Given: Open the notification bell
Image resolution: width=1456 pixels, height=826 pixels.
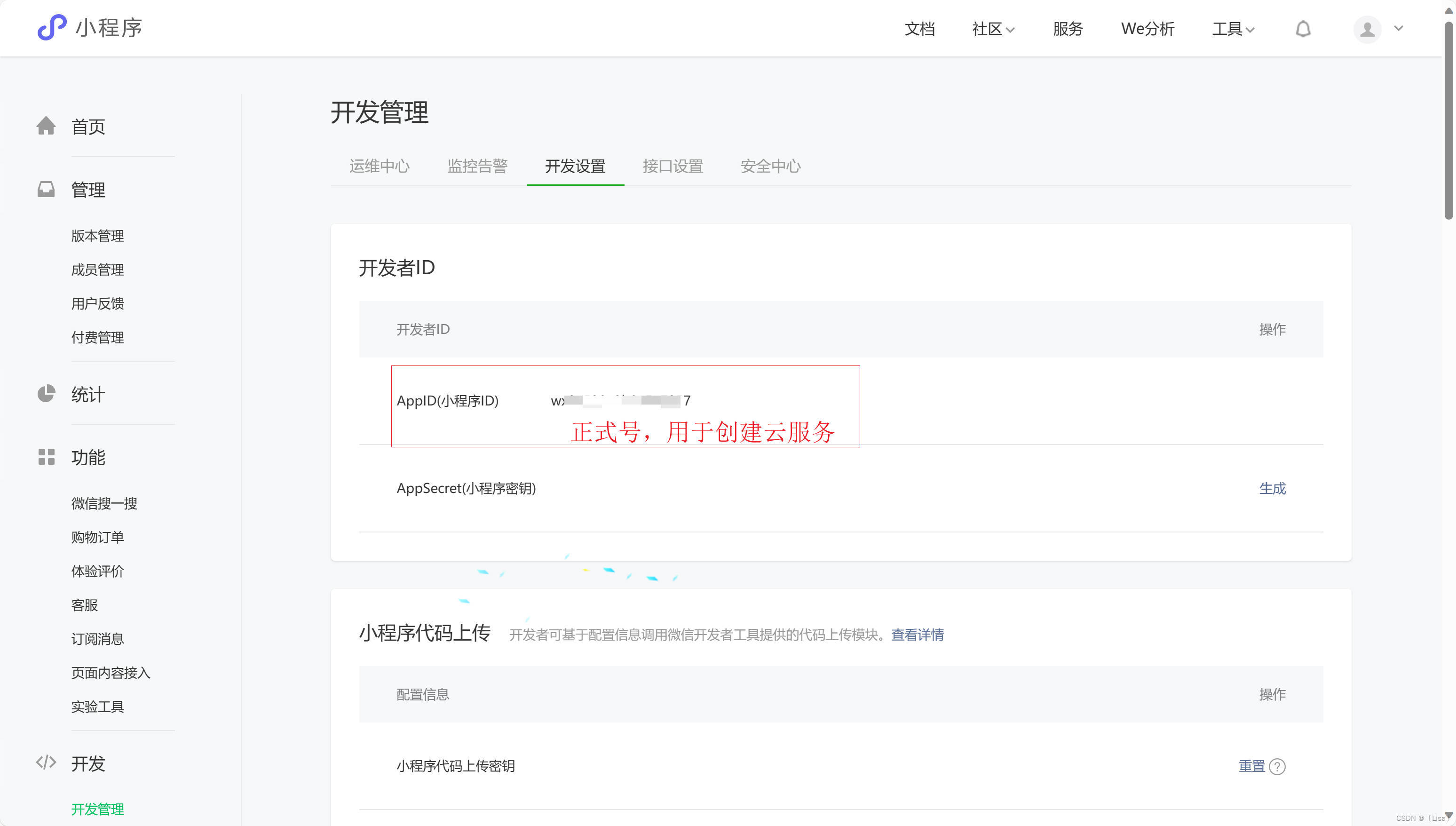Looking at the screenshot, I should (1303, 28).
